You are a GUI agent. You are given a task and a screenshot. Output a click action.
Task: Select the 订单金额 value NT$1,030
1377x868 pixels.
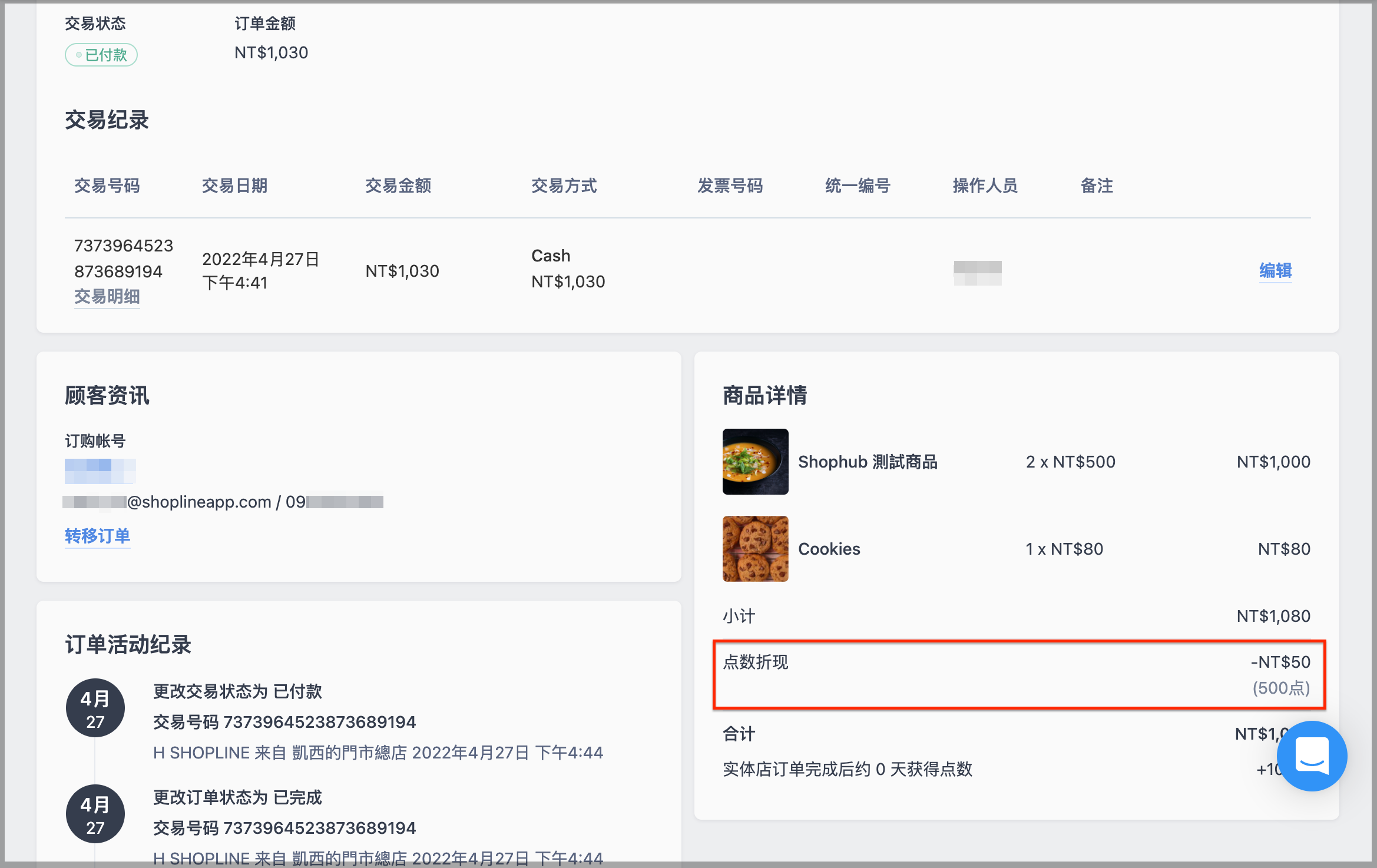coord(272,52)
